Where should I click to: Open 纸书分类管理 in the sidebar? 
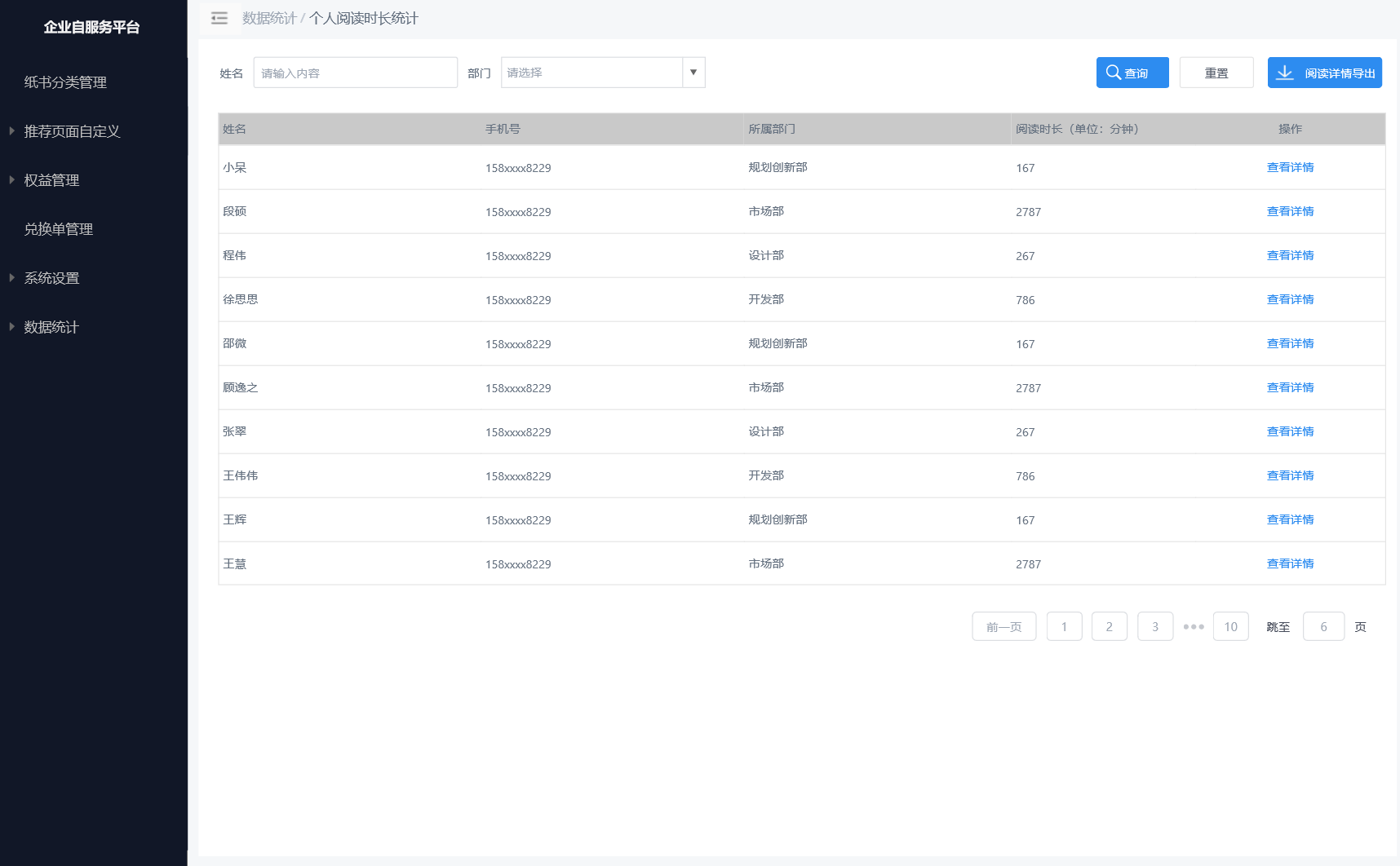coord(65,82)
